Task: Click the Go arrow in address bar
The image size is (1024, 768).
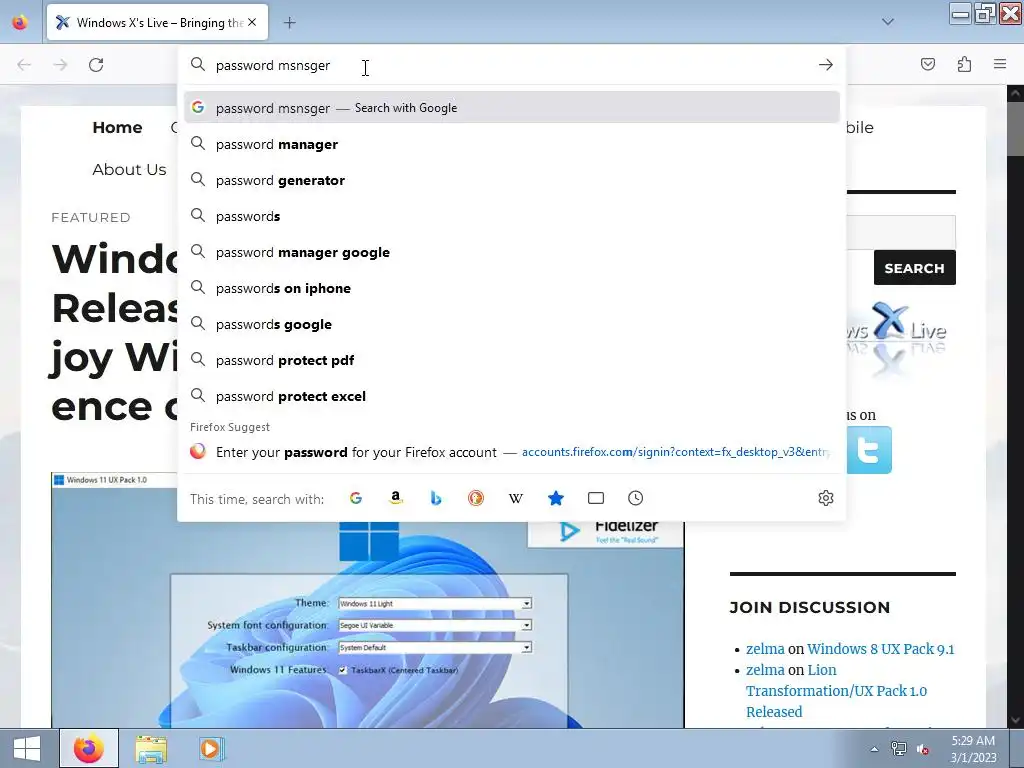Action: [825, 65]
